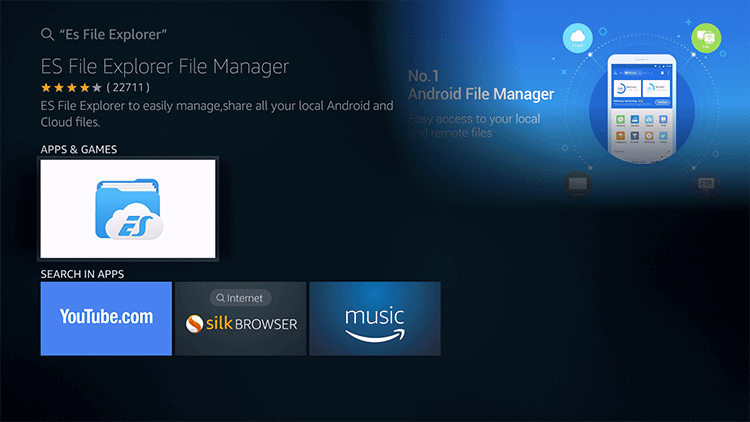The width and height of the screenshot is (750, 422).
Task: Click the 22711 review count
Action: 128,88
